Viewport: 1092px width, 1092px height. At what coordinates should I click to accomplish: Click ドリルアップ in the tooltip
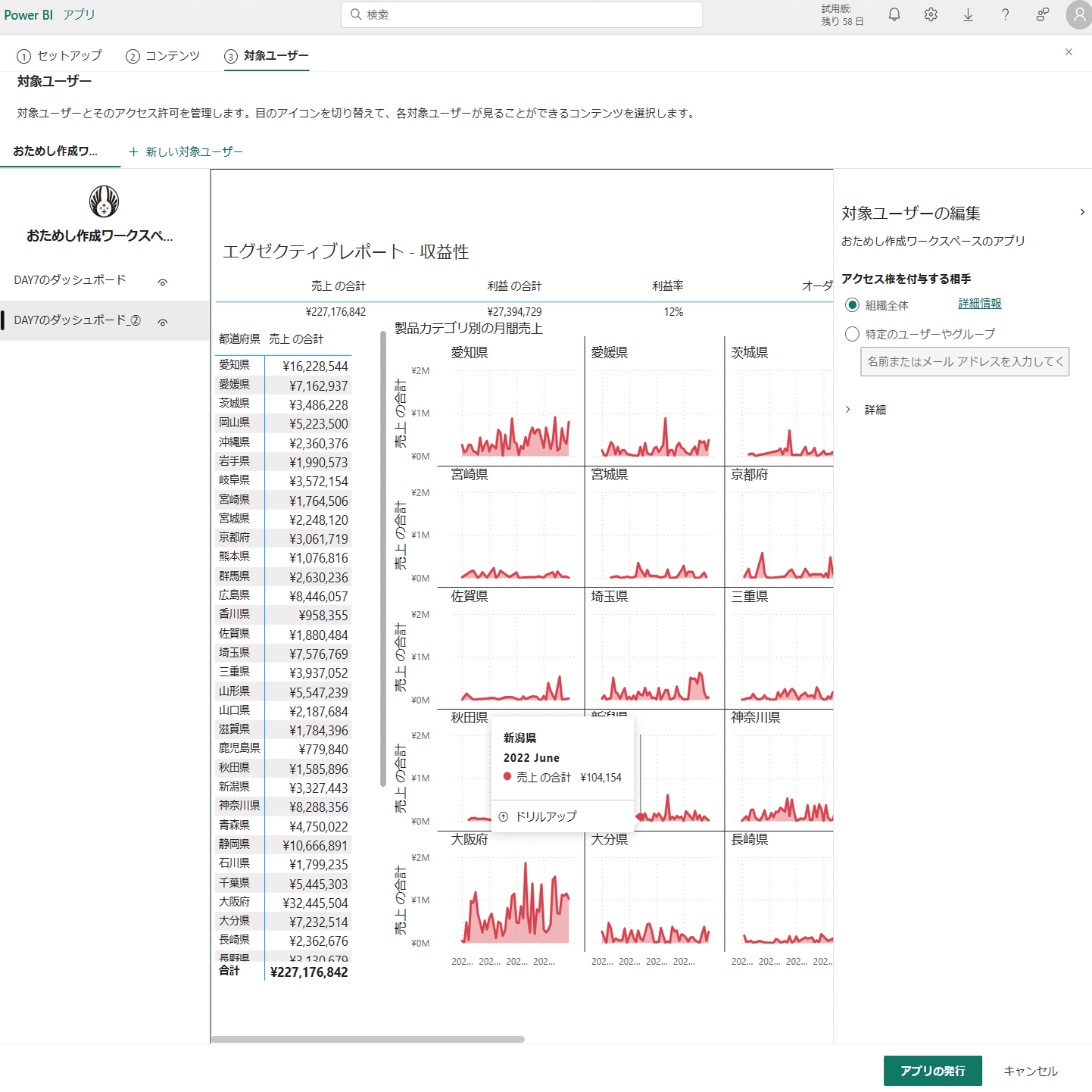point(546,816)
